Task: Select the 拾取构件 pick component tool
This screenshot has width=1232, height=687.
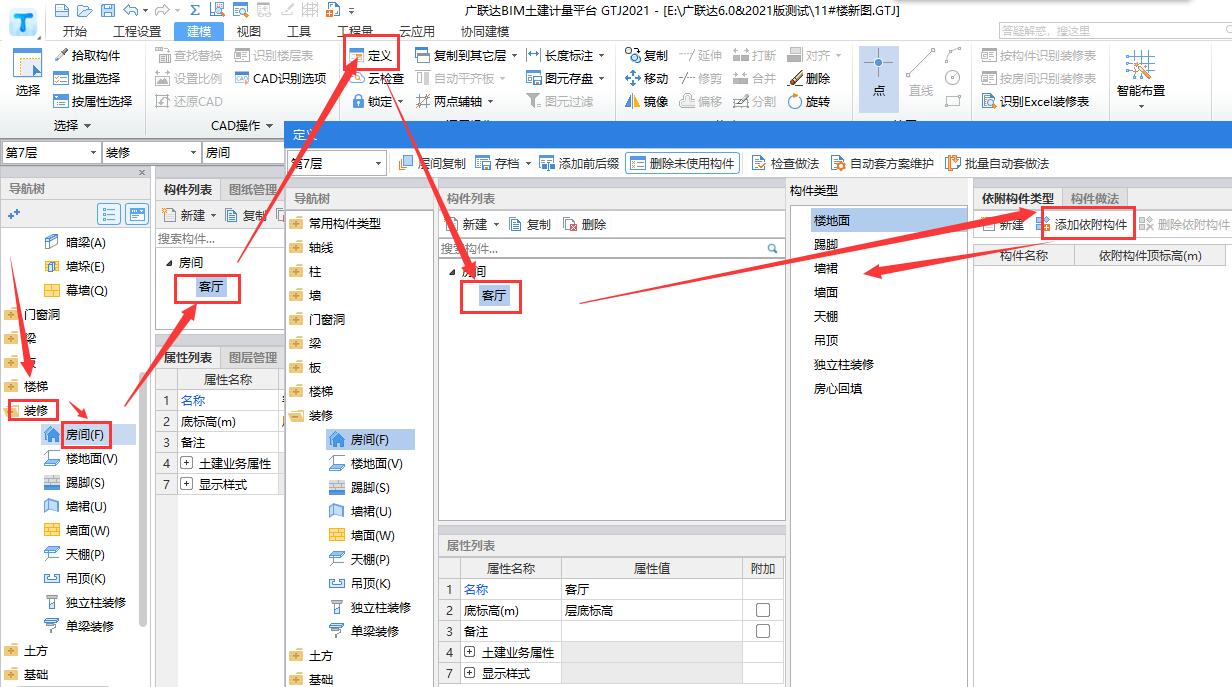Action: pos(87,55)
